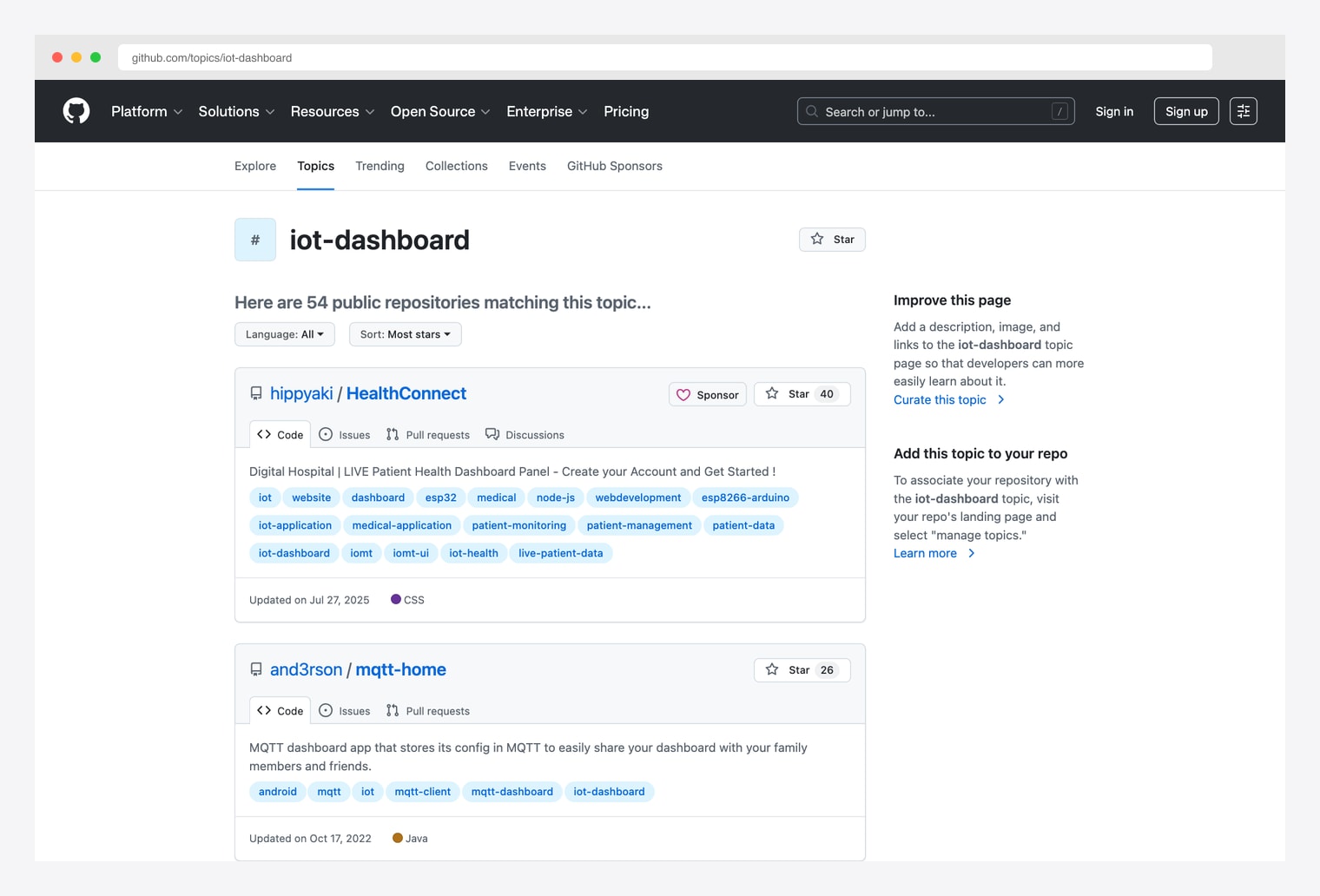Open the GitHub Sponsors tab
The height and width of the screenshot is (896, 1320).
[x=615, y=166]
